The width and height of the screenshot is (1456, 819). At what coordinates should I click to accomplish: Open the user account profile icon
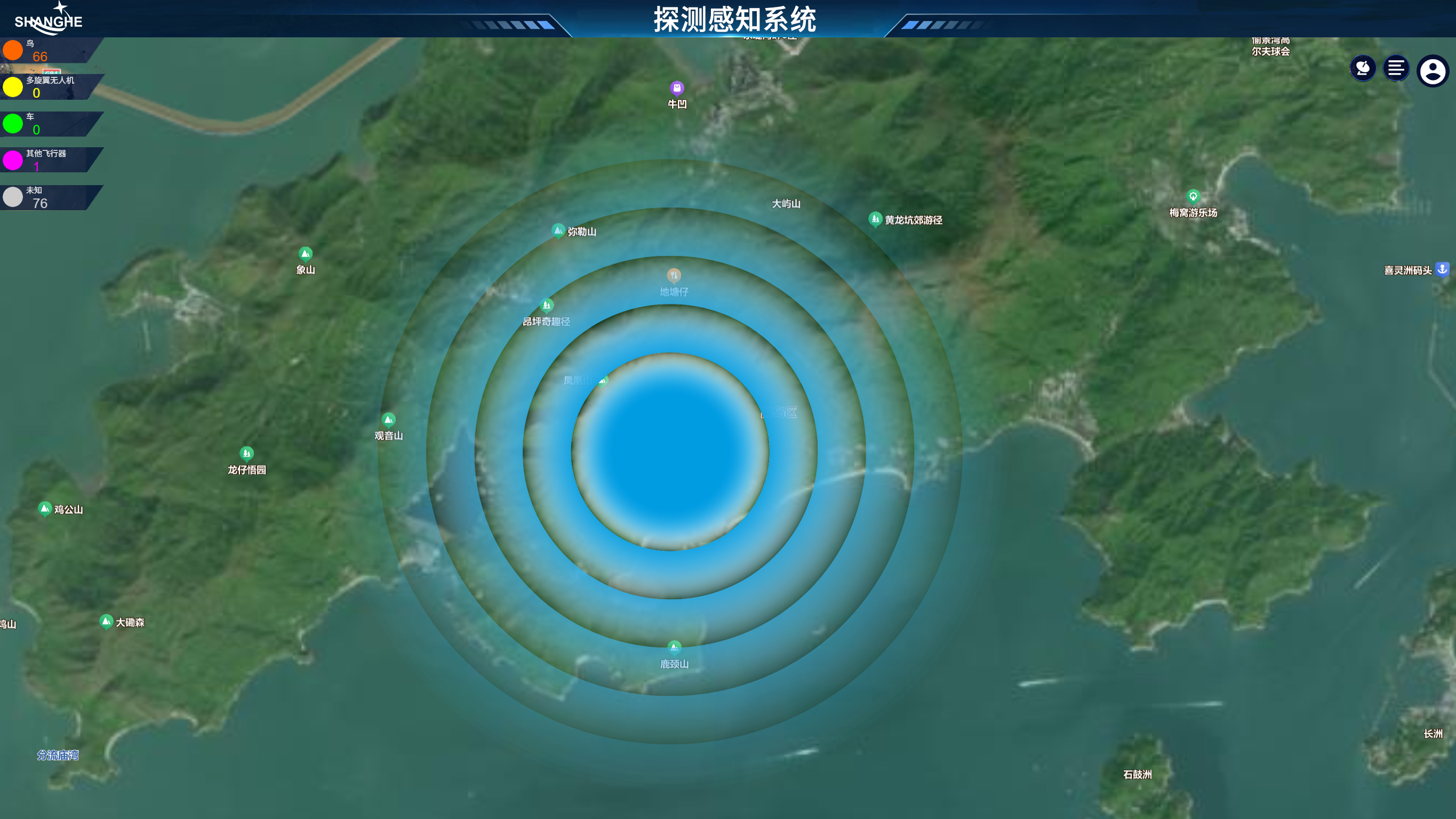point(1432,71)
